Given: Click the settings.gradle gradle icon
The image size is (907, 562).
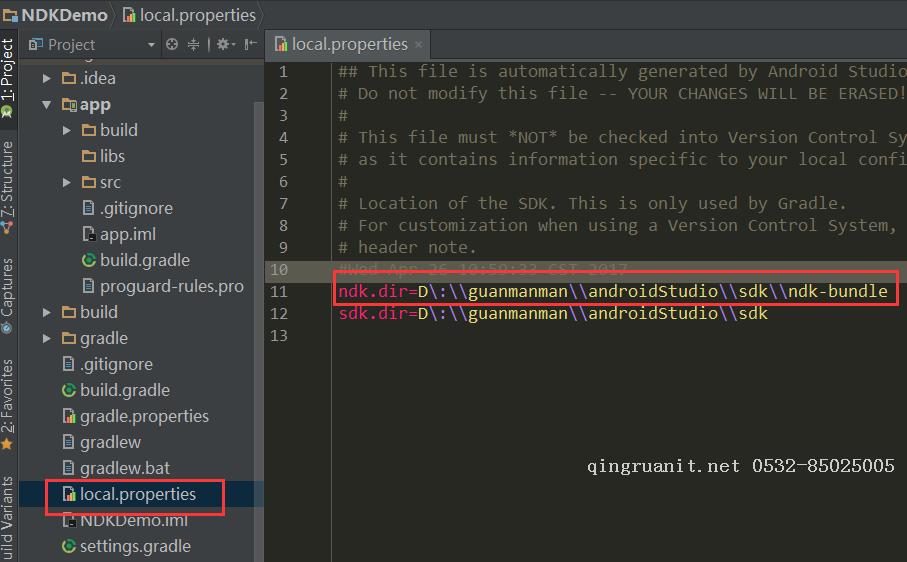Looking at the screenshot, I should click(69, 547).
